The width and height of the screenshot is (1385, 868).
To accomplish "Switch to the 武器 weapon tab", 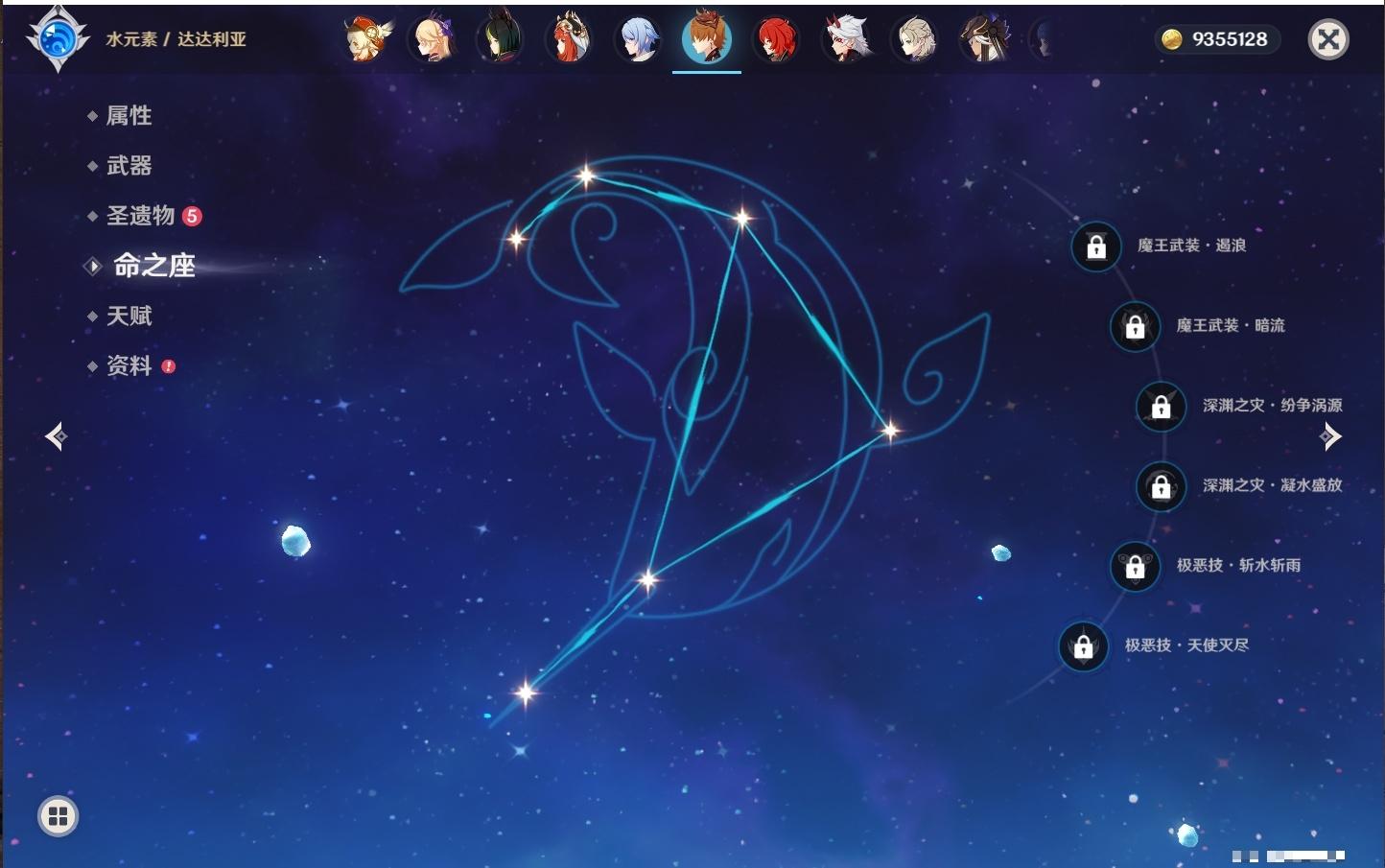I will (129, 166).
